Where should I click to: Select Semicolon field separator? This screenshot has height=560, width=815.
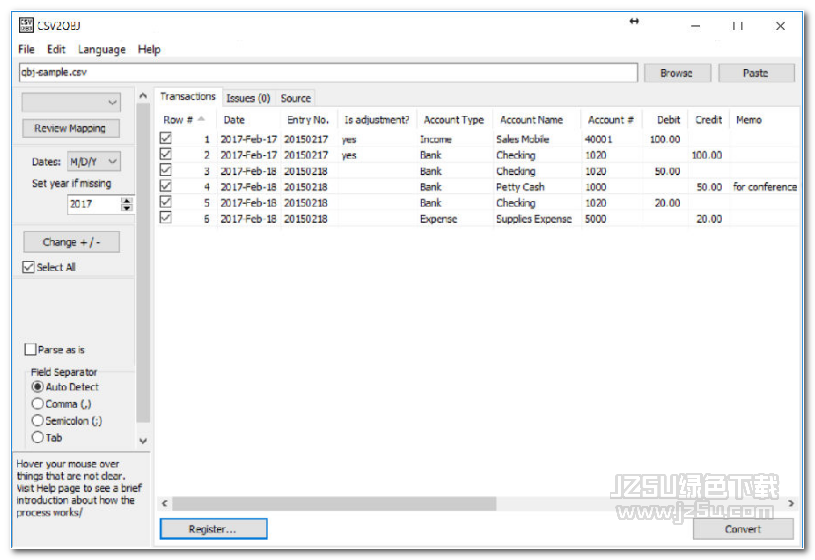pos(37,420)
